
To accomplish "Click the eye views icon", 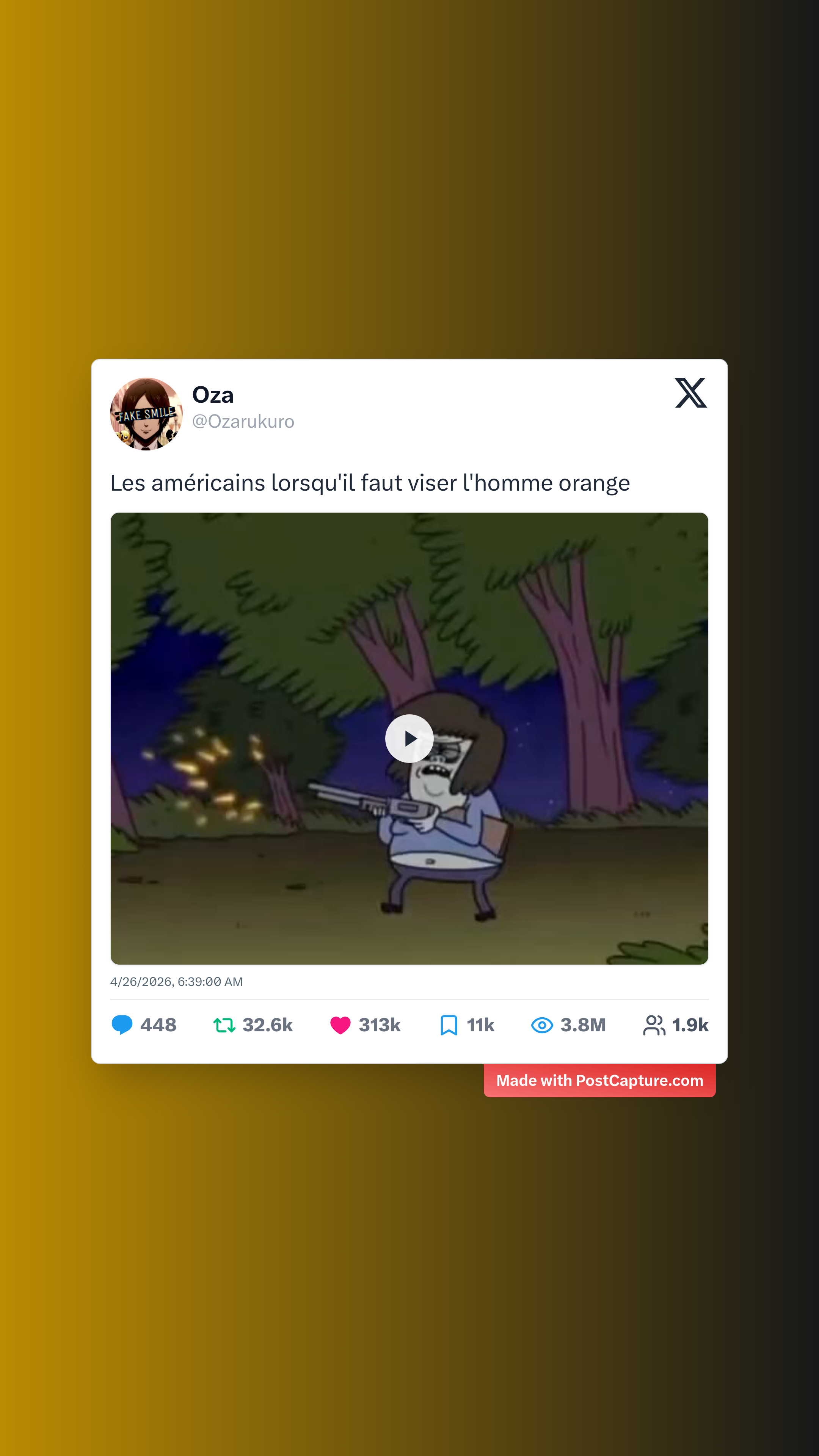I will click(542, 1025).
